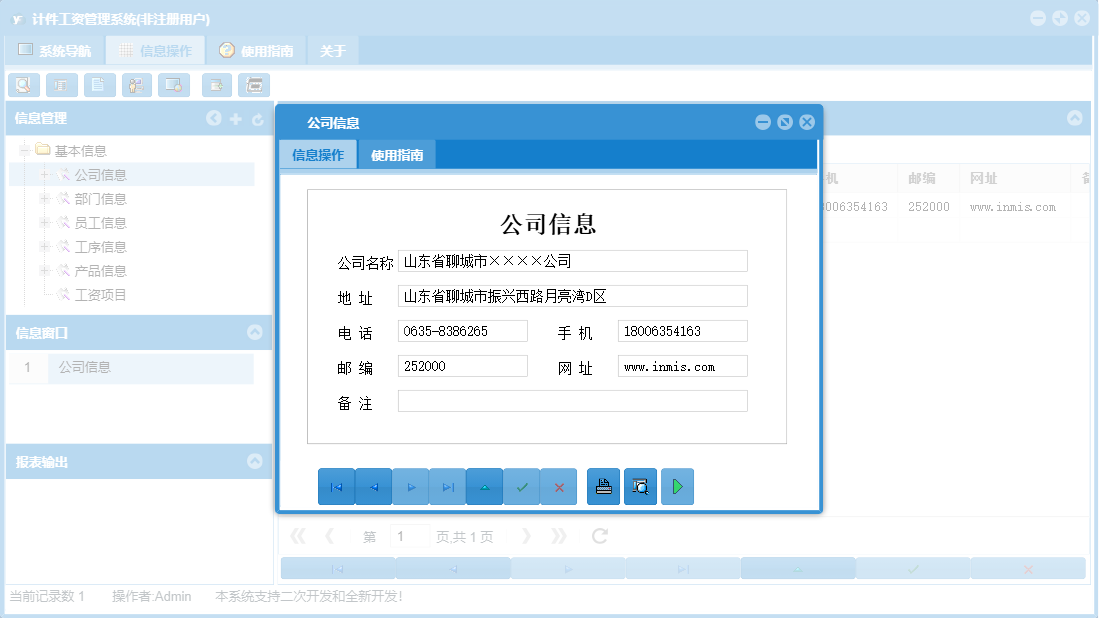Click the new document toolbar icon
This screenshot has height=618, width=1099.
tap(99, 85)
